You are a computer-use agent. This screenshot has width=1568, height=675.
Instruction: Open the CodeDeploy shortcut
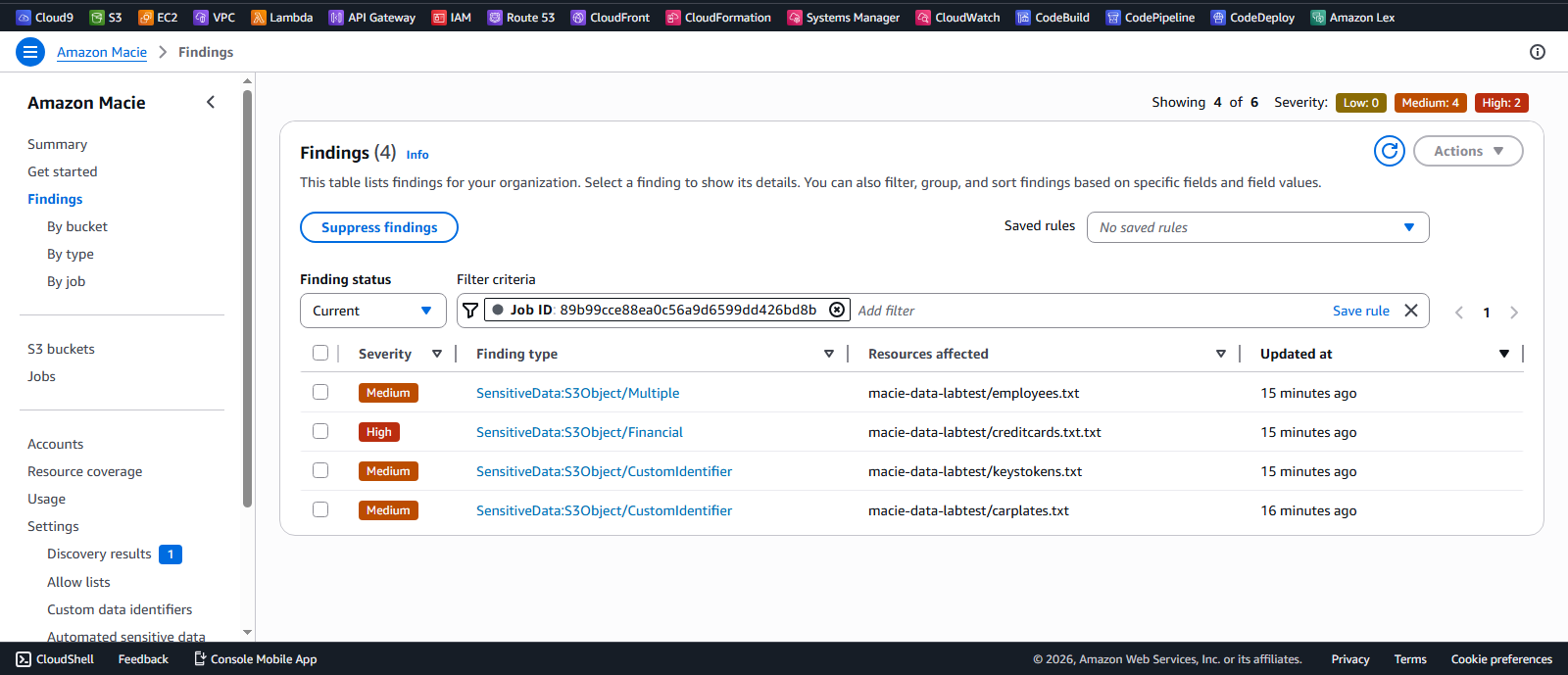coord(1252,17)
